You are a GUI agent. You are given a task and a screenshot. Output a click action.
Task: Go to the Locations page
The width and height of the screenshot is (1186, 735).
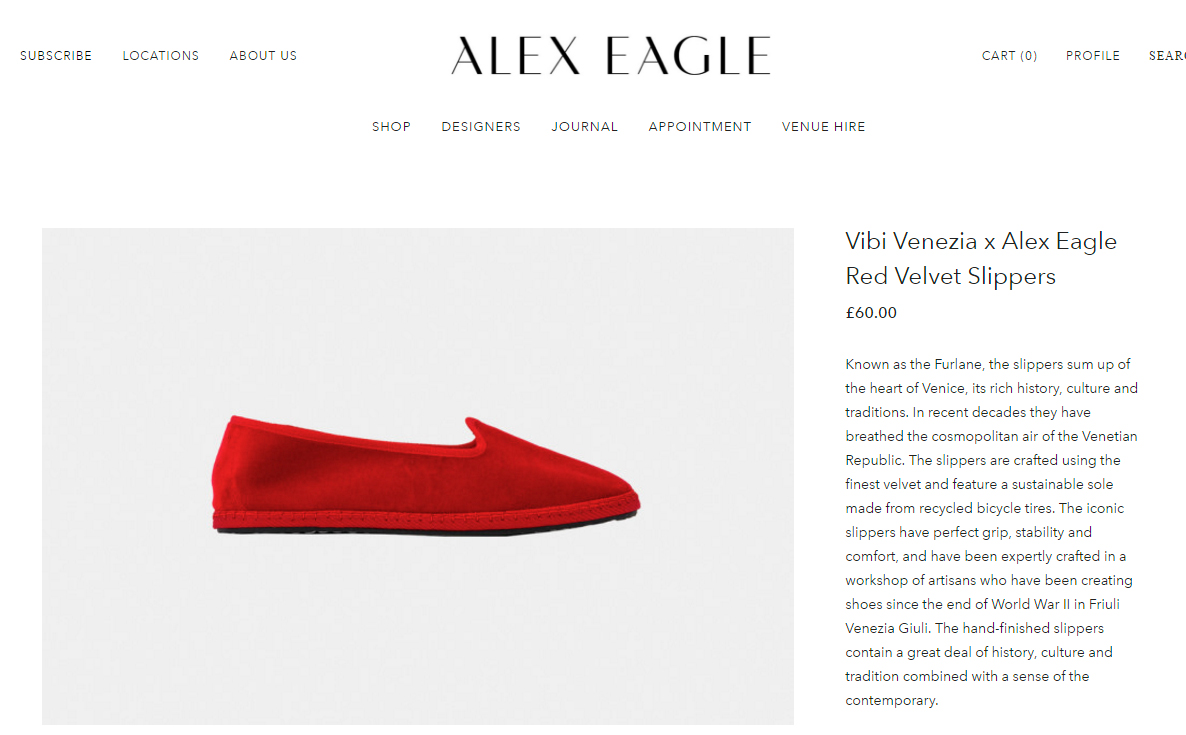point(160,56)
